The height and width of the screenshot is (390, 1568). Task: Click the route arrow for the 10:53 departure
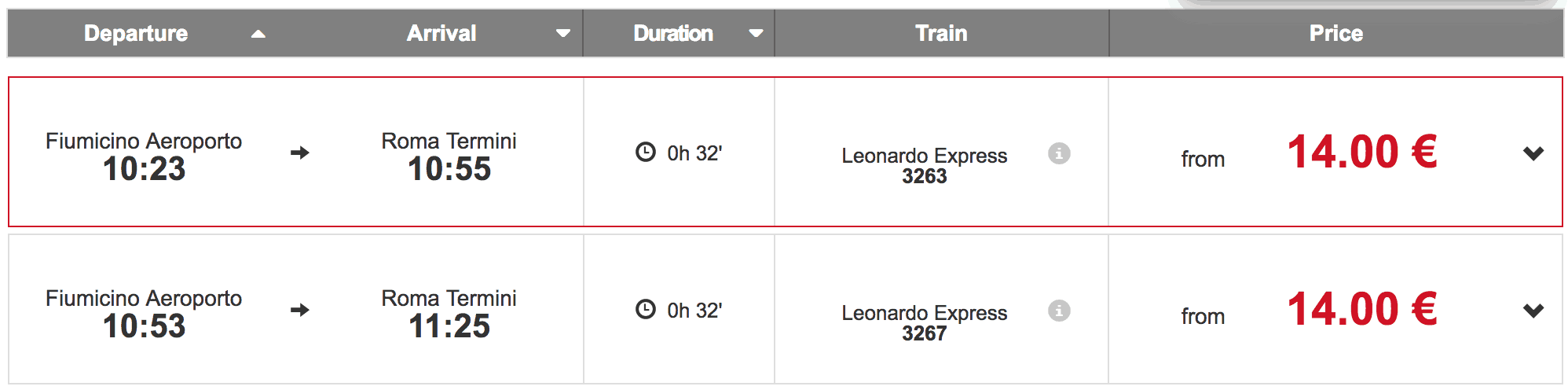coord(299,310)
